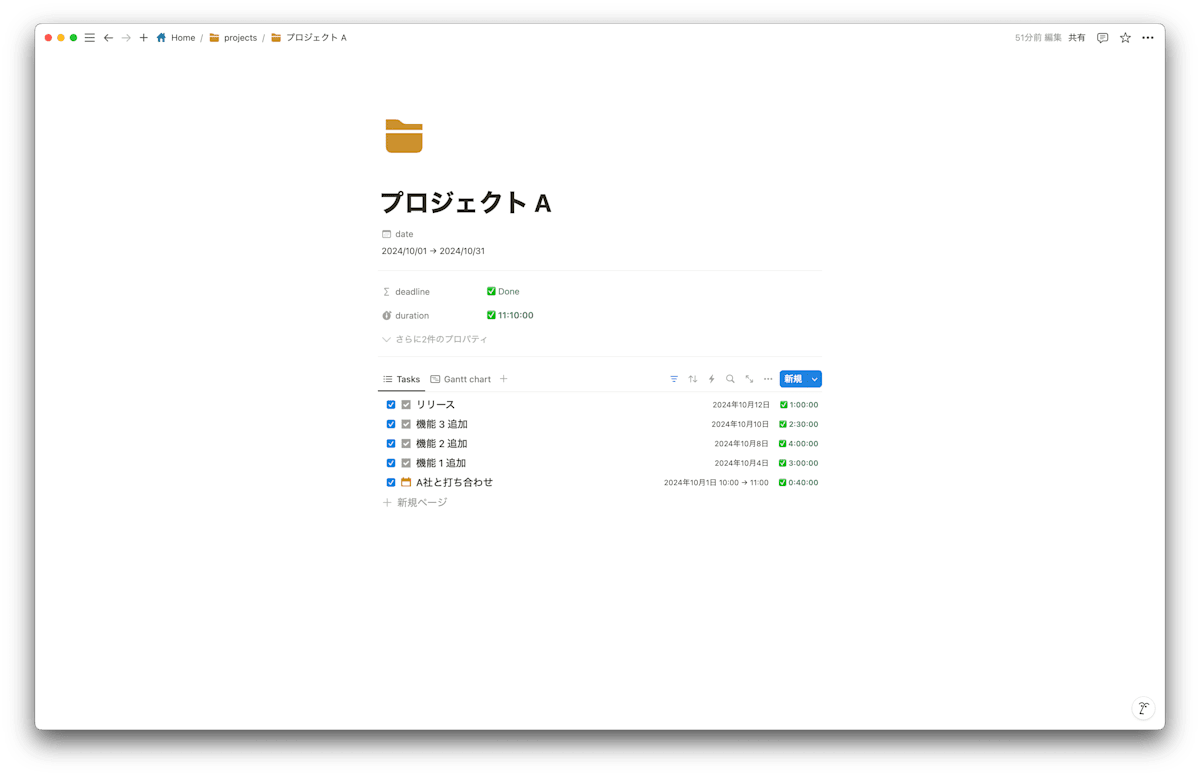Add a new page with the plus icon

click(x=144, y=38)
